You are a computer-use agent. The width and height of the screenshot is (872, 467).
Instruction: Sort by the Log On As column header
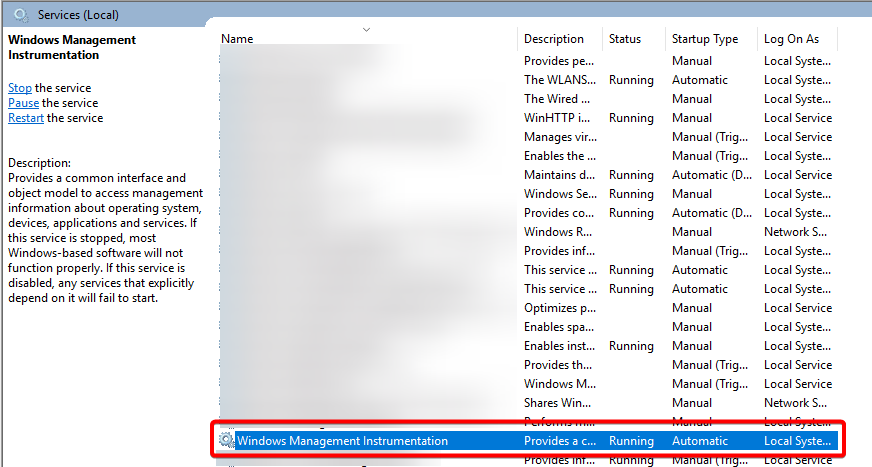(x=791, y=39)
